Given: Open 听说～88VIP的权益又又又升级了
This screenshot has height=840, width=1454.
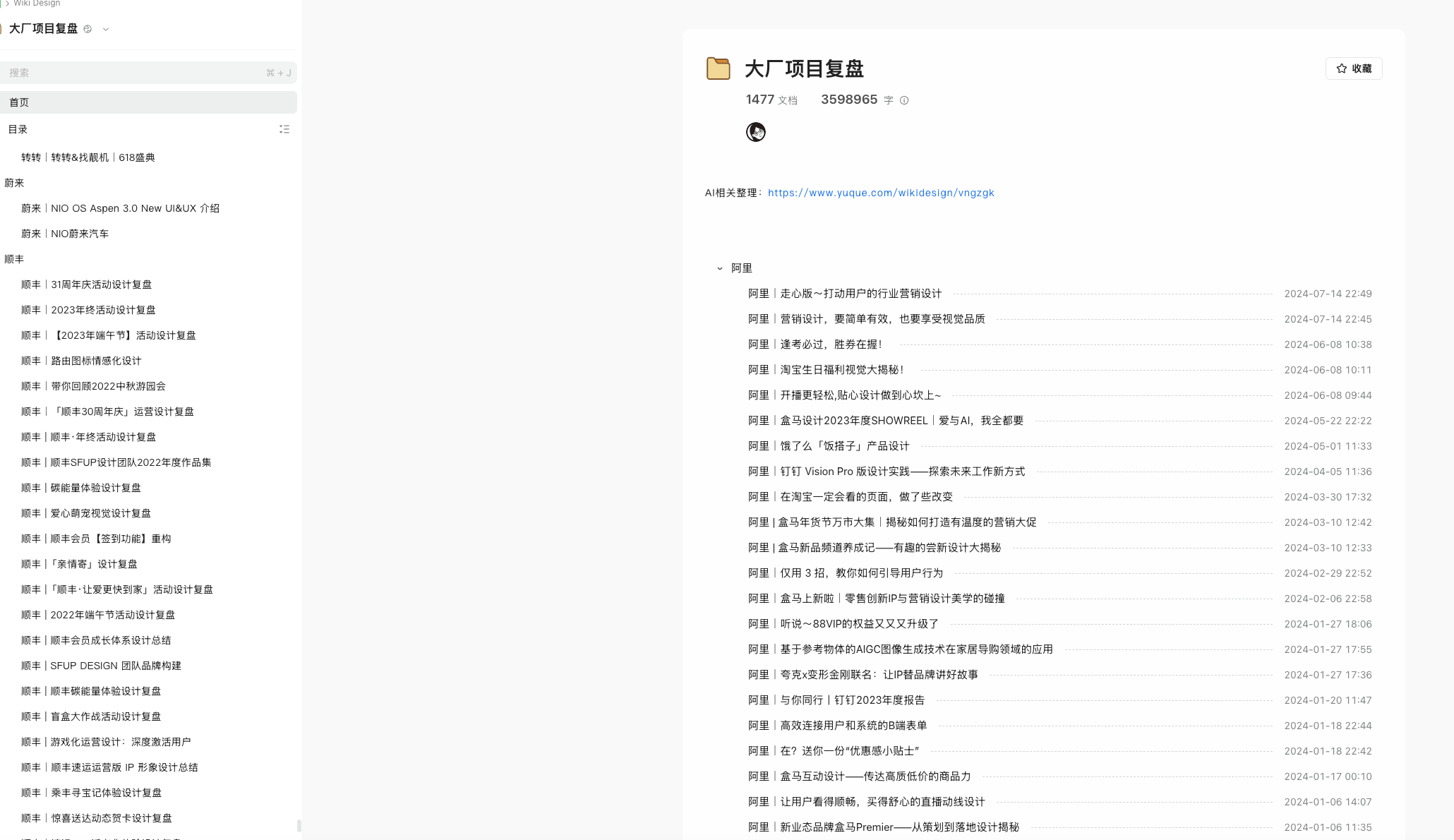Looking at the screenshot, I should click(x=843, y=624).
